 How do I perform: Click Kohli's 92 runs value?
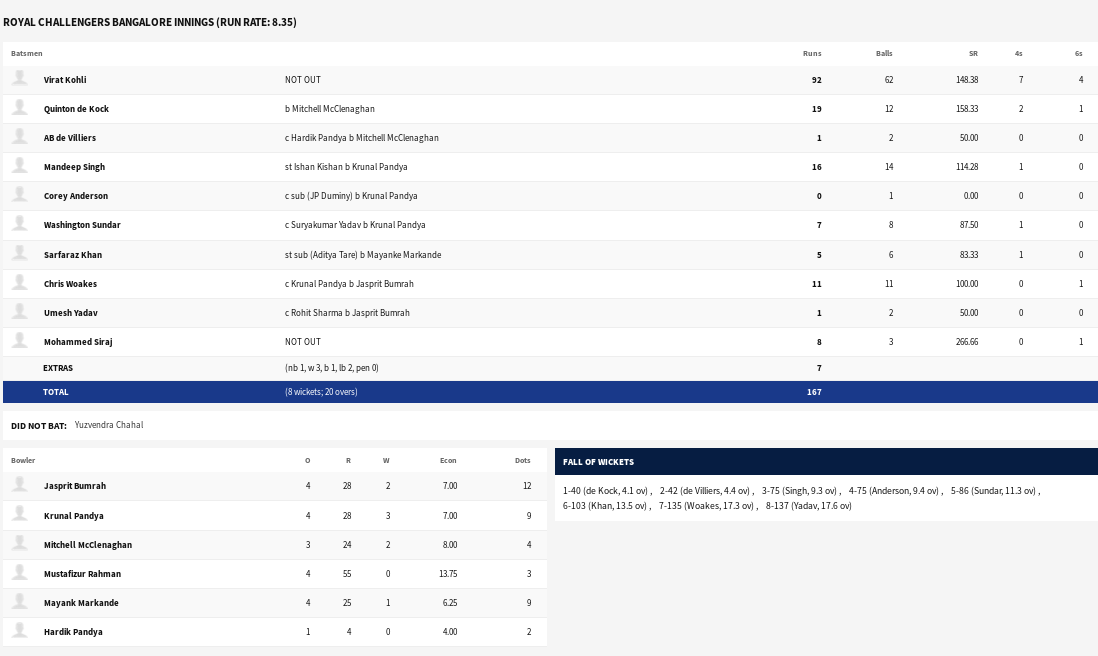point(816,80)
